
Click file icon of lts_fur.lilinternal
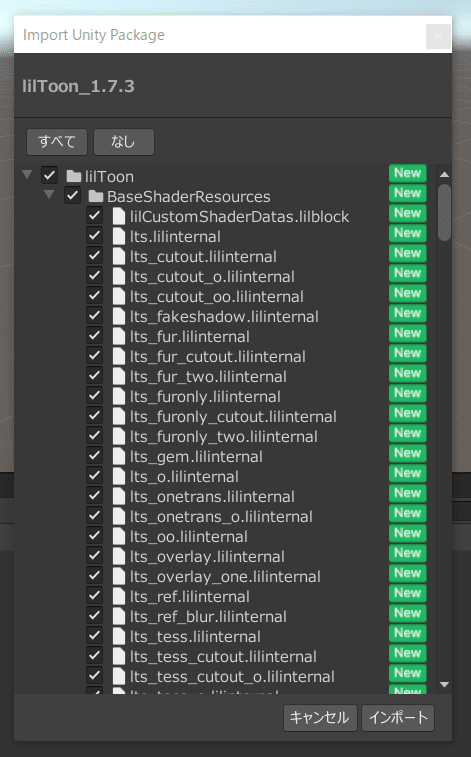click(x=119, y=336)
